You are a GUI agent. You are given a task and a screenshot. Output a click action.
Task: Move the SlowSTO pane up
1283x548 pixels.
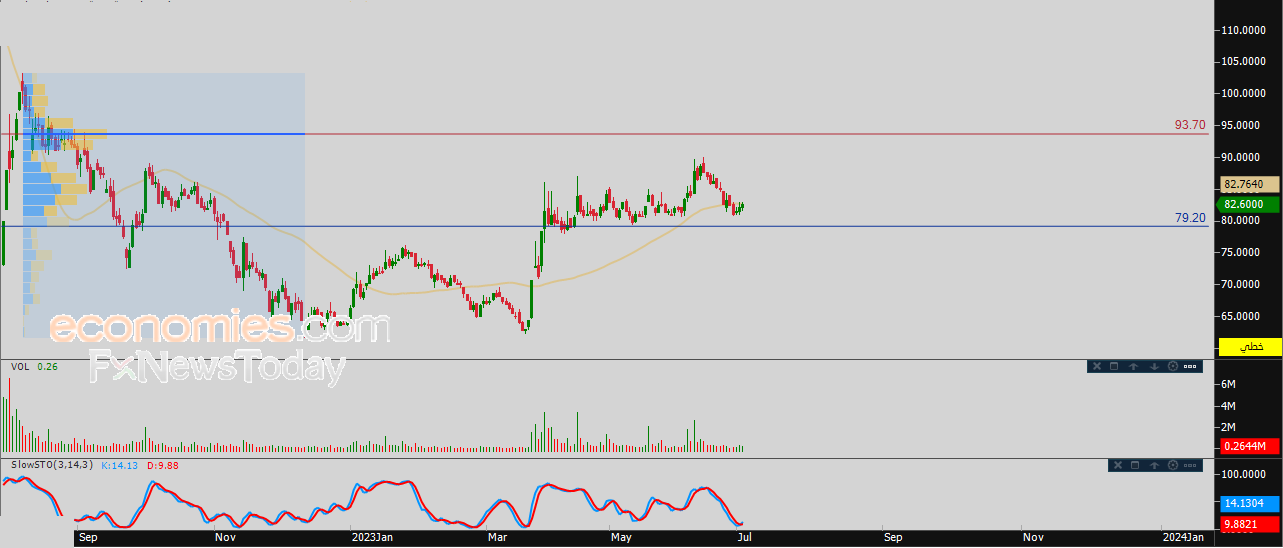click(1154, 465)
